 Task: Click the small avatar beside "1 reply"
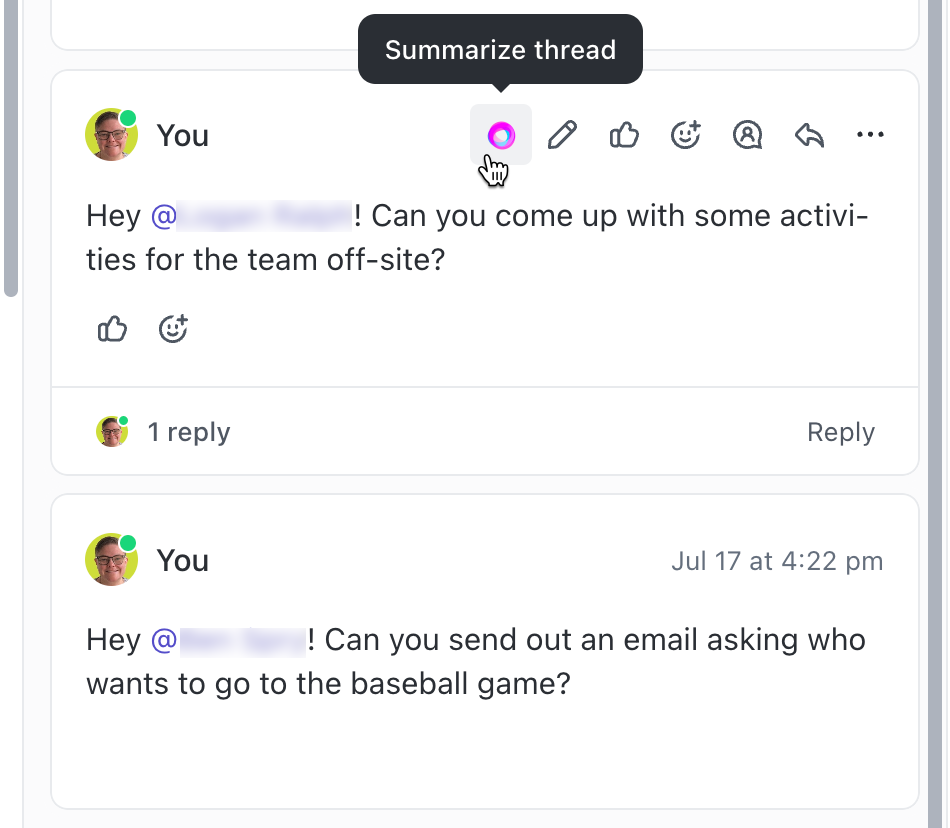tap(112, 432)
